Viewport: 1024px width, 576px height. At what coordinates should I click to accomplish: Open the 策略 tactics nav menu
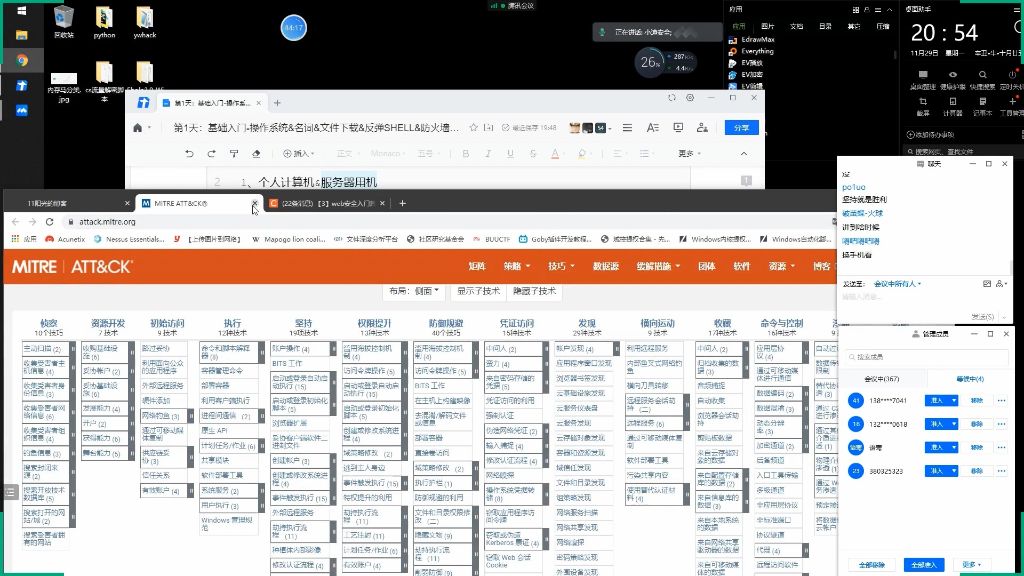coord(516,266)
